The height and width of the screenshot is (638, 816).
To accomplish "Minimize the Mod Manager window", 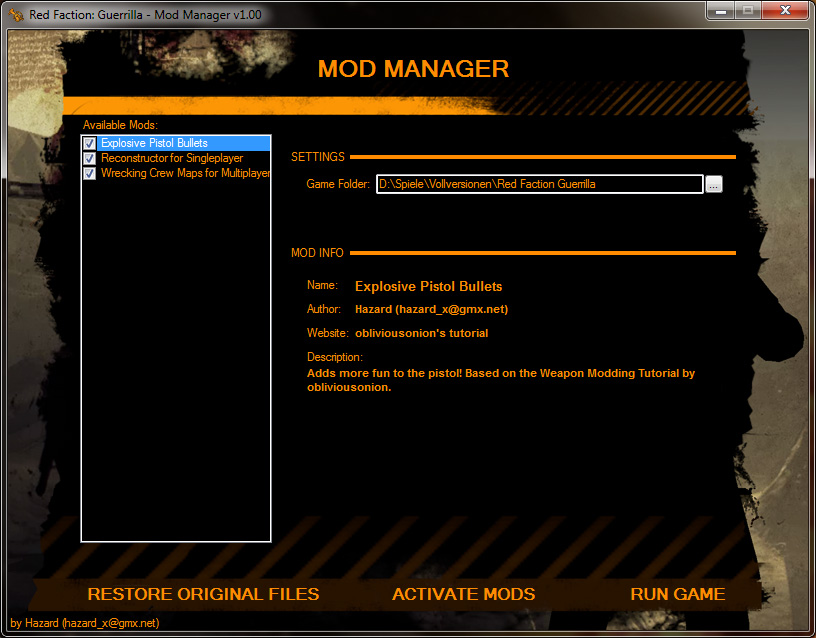I will pyautogui.click(x=721, y=11).
